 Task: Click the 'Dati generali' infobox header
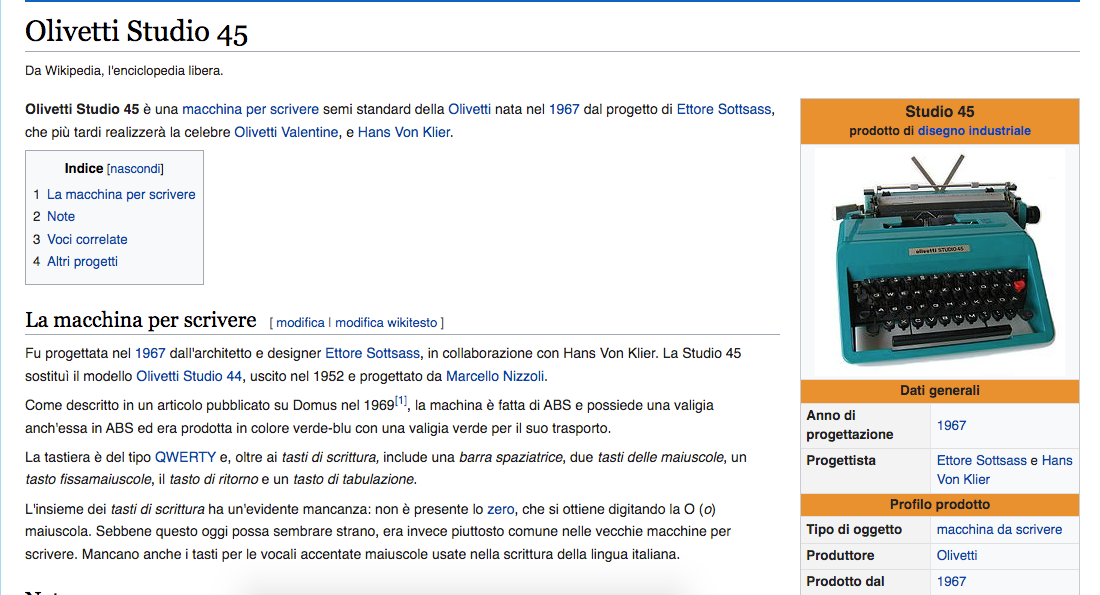pyautogui.click(x=939, y=391)
